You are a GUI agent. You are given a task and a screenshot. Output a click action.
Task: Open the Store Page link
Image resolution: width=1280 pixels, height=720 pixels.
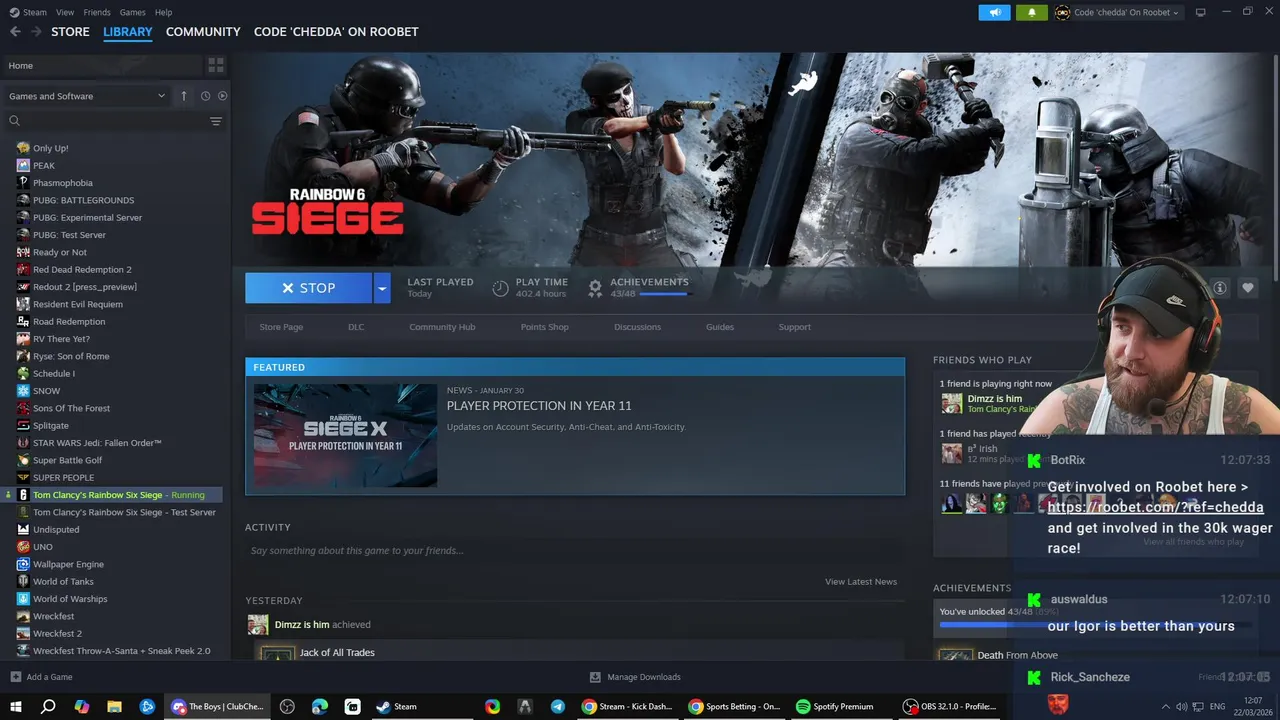pos(281,327)
